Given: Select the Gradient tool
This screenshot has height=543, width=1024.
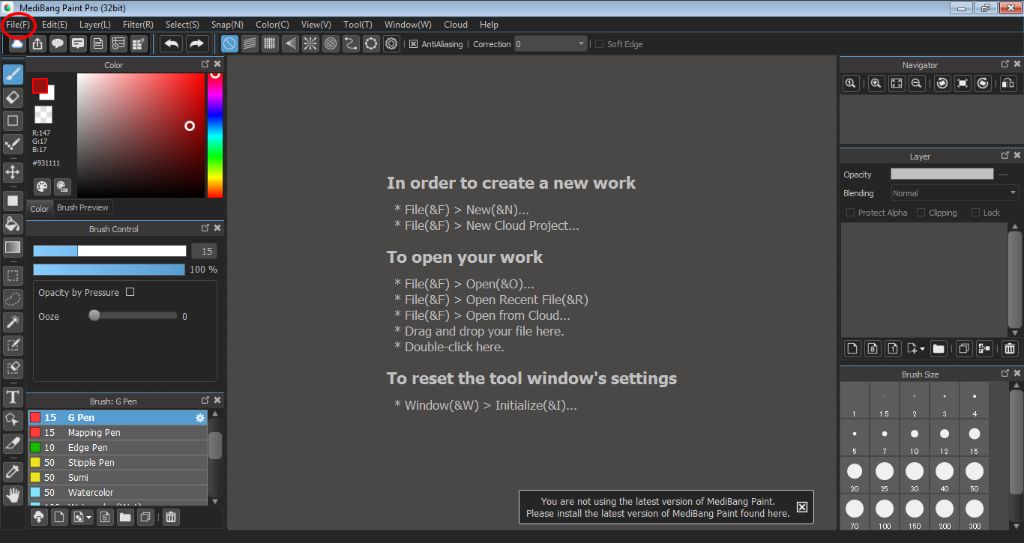Looking at the screenshot, I should click(12, 248).
